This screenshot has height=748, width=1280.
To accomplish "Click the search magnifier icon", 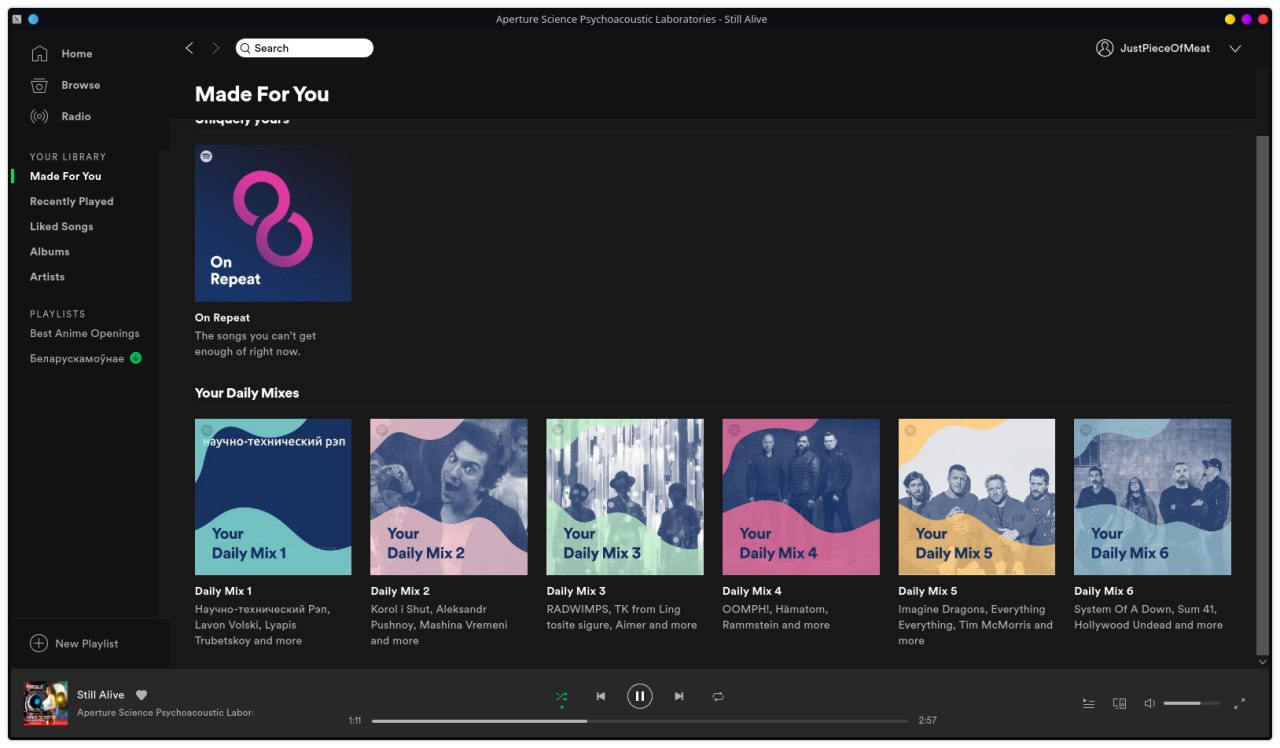I will coord(245,48).
